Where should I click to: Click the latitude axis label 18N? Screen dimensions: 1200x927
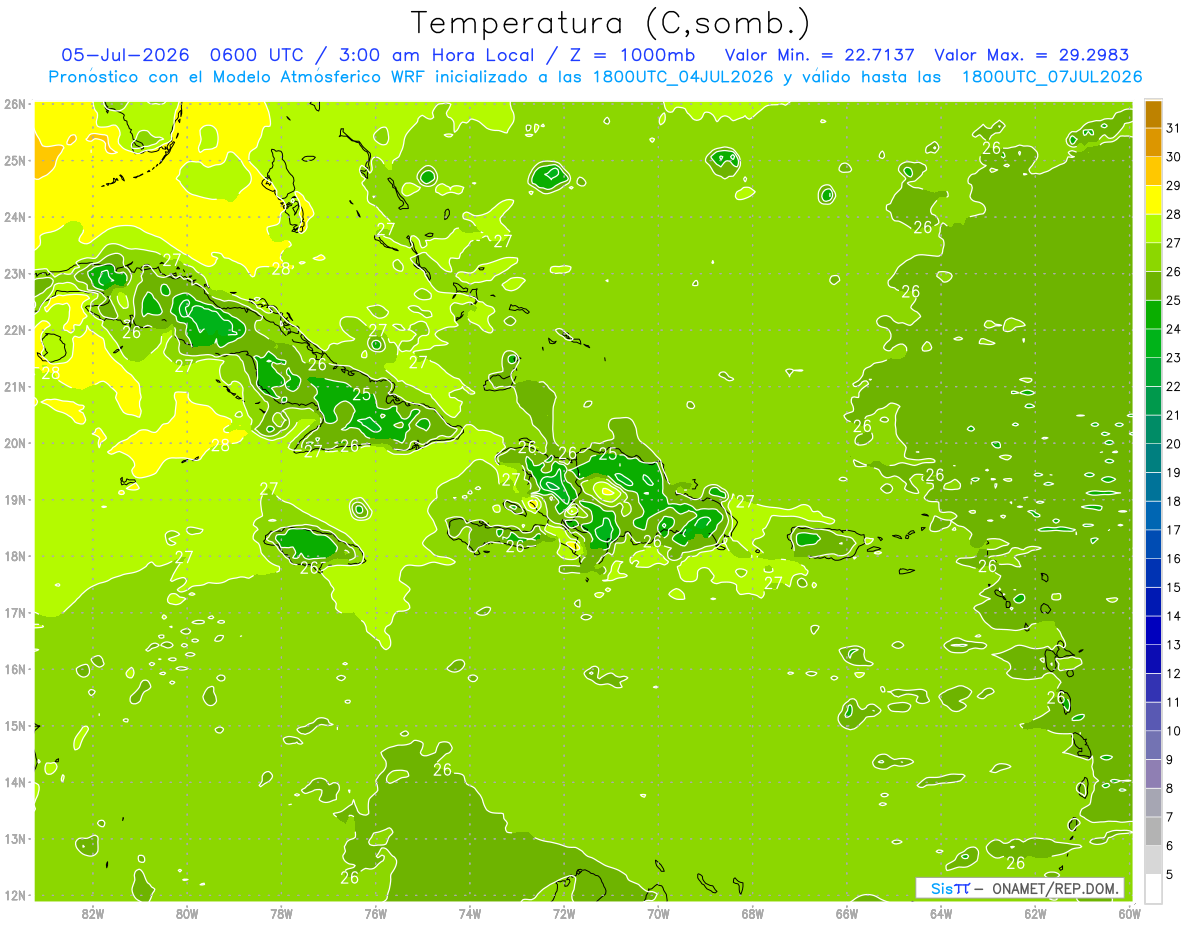[15, 556]
